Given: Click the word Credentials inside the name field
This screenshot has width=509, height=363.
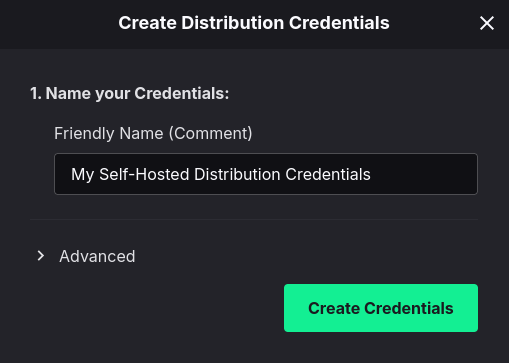Looking at the screenshot, I should pos(328,174).
